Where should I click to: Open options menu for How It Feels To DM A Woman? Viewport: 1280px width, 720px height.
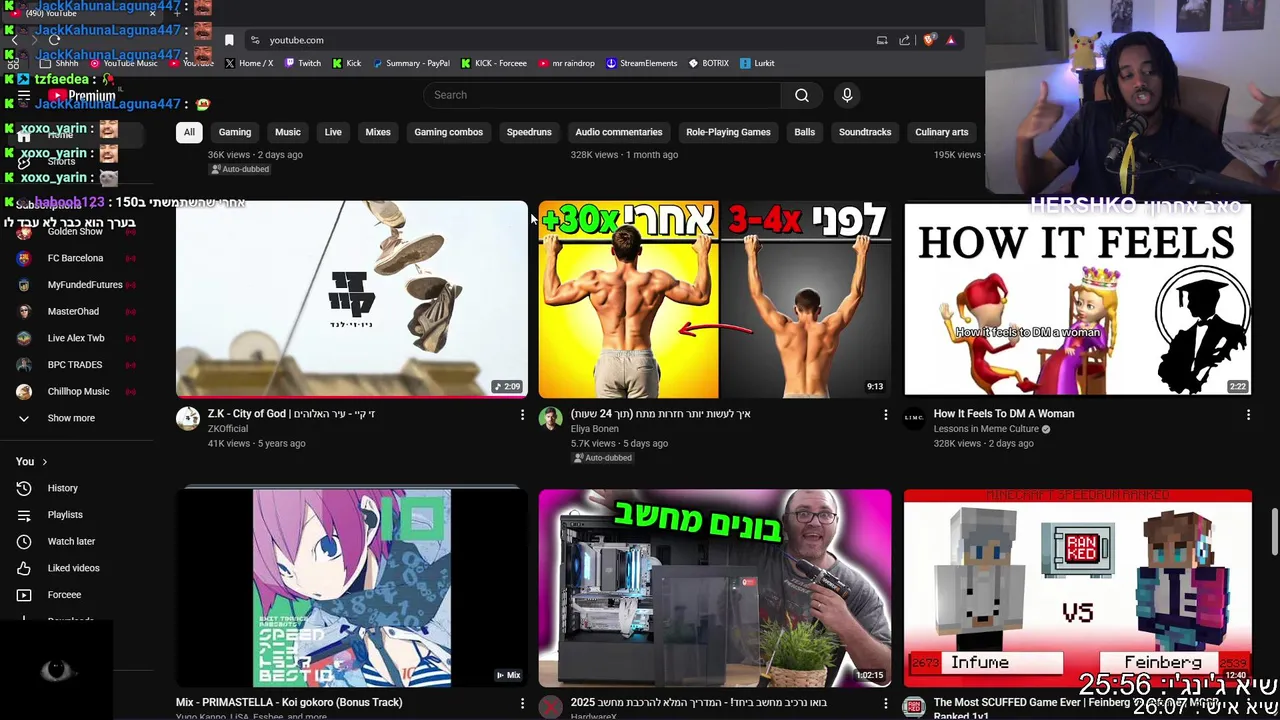pos(1248,414)
